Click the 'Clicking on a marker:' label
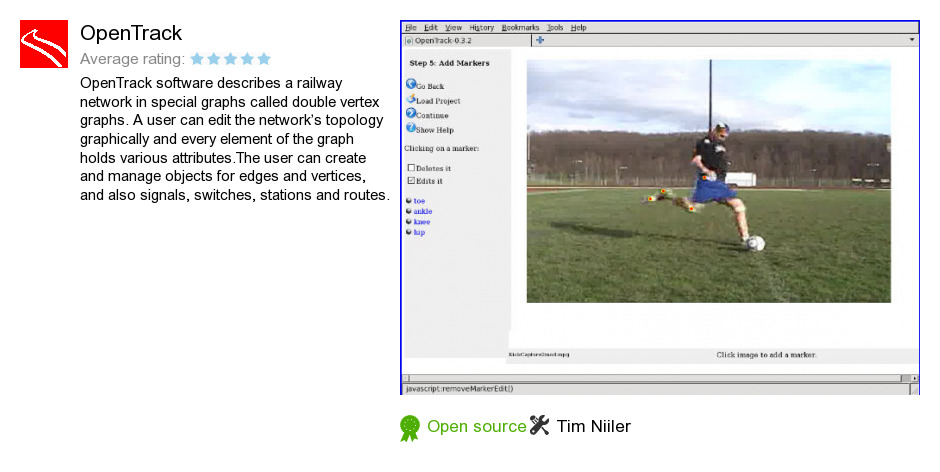 tap(441, 148)
